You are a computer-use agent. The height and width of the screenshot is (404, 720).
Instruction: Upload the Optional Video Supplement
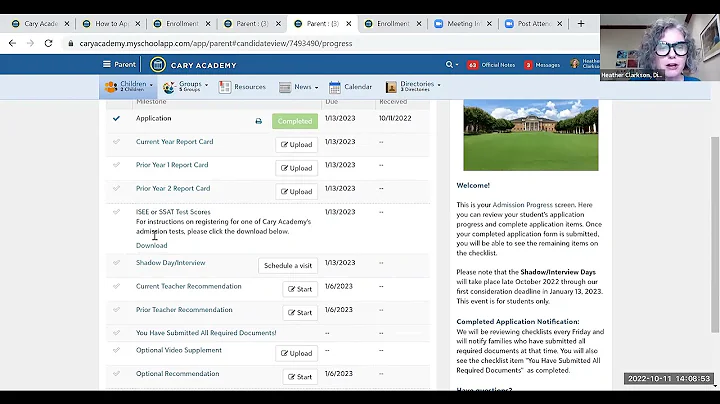click(297, 354)
